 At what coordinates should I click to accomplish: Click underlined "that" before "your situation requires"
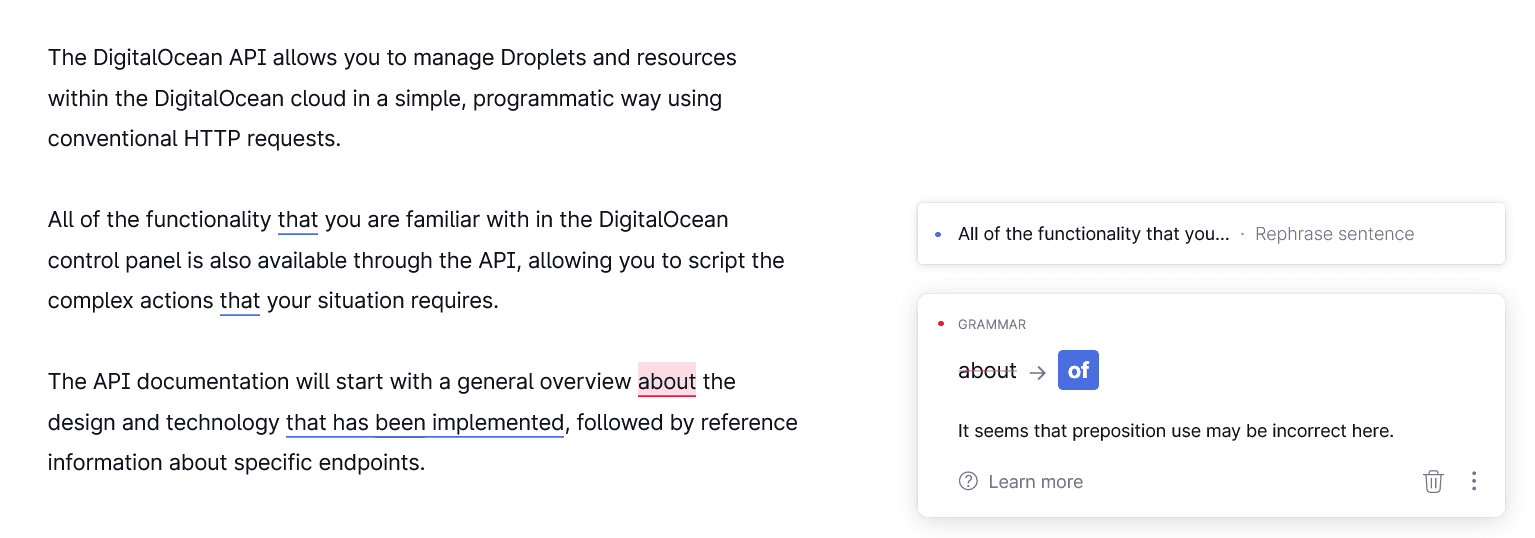pyautogui.click(x=240, y=300)
